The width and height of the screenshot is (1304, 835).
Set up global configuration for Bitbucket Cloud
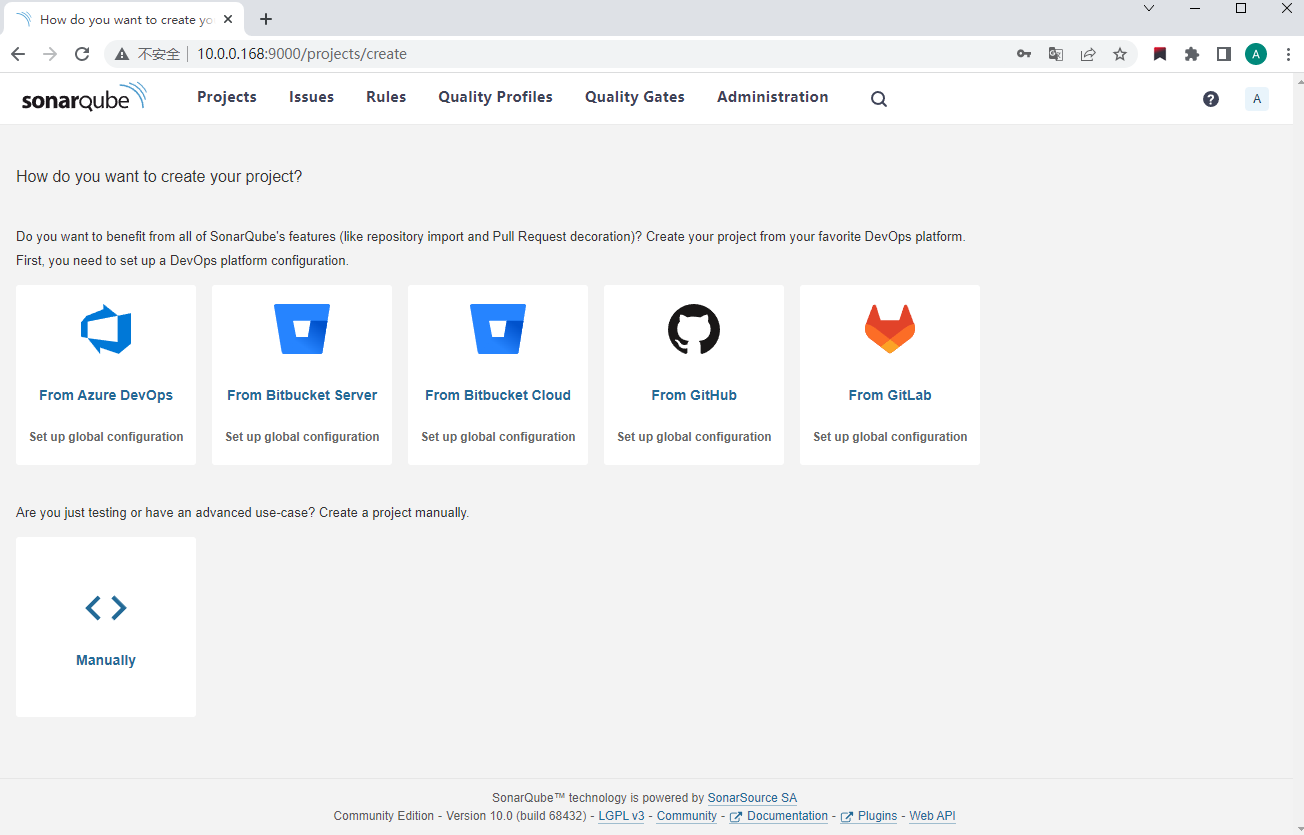coord(498,437)
